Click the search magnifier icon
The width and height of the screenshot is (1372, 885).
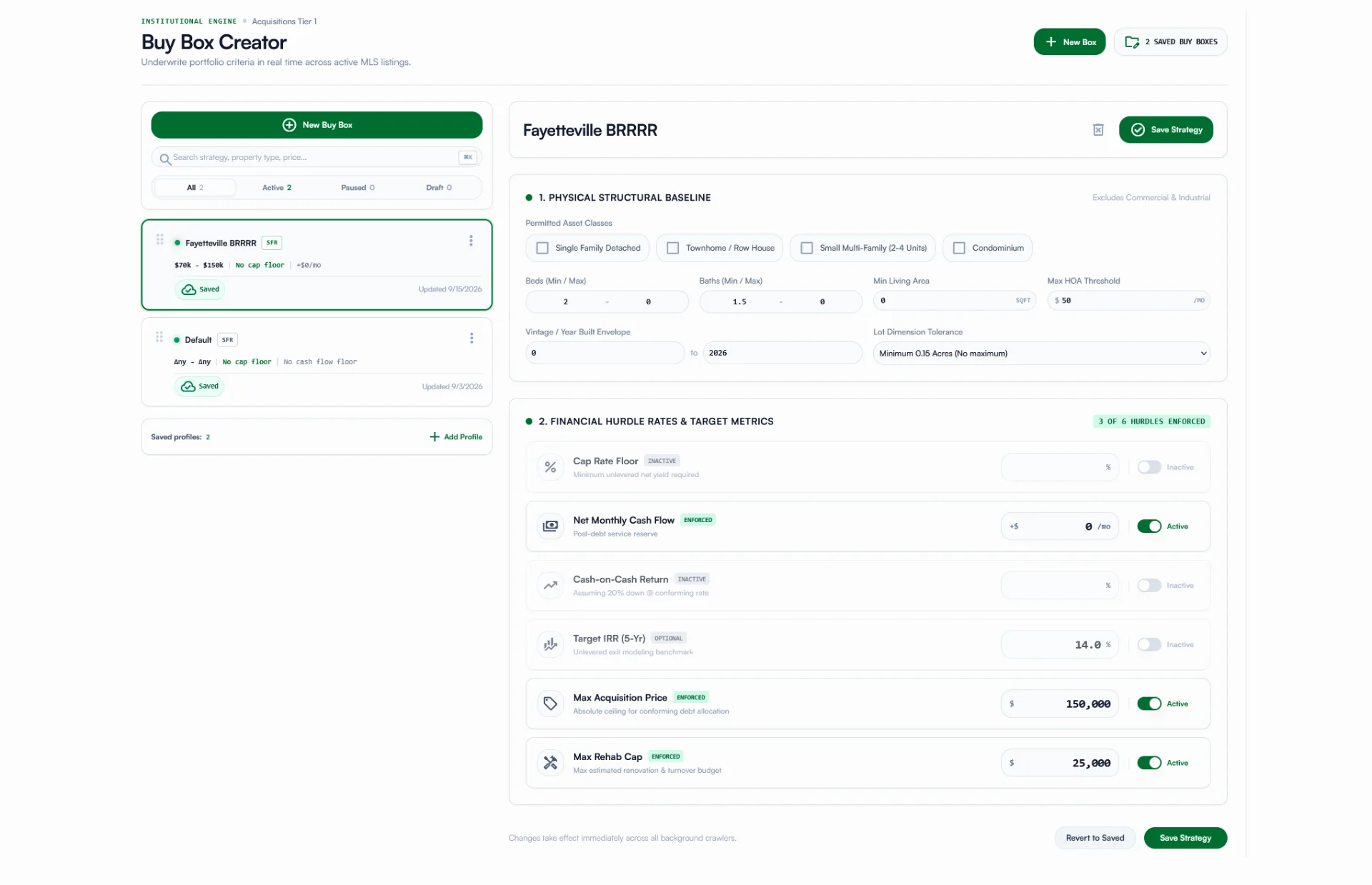tap(165, 159)
